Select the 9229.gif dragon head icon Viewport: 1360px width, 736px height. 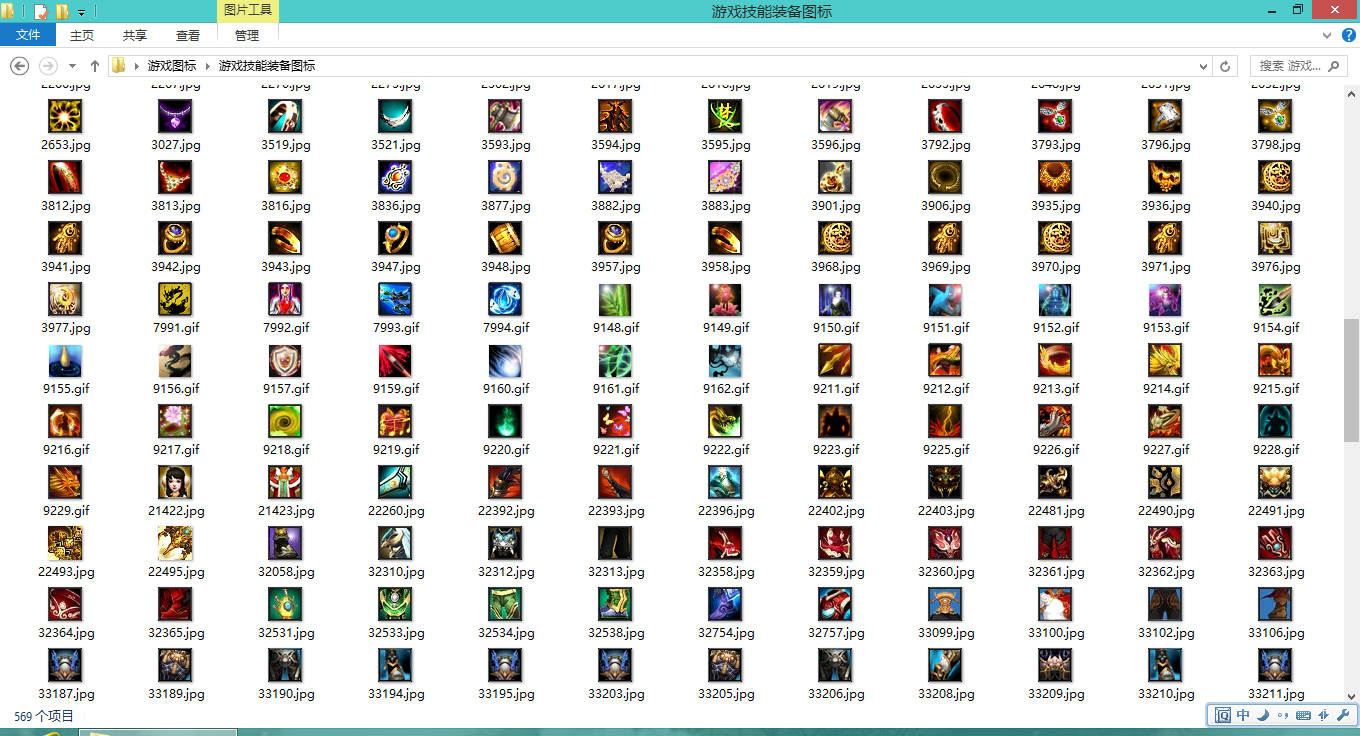65,483
